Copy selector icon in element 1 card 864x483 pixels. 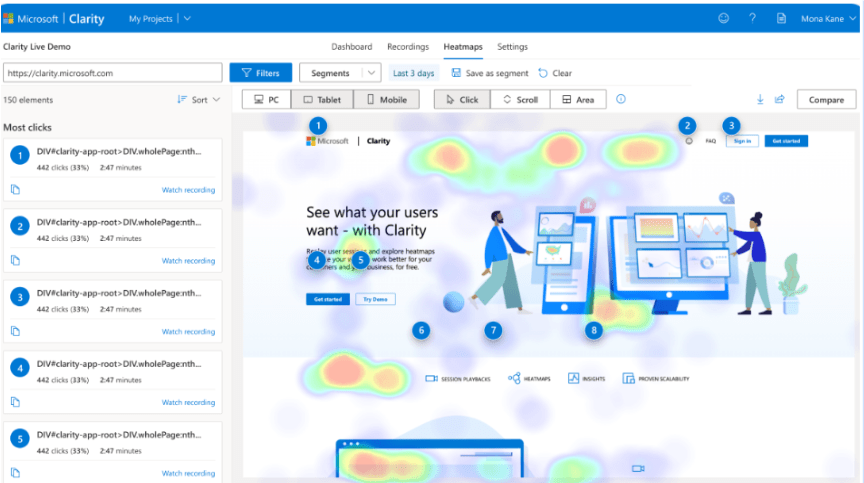15,189
